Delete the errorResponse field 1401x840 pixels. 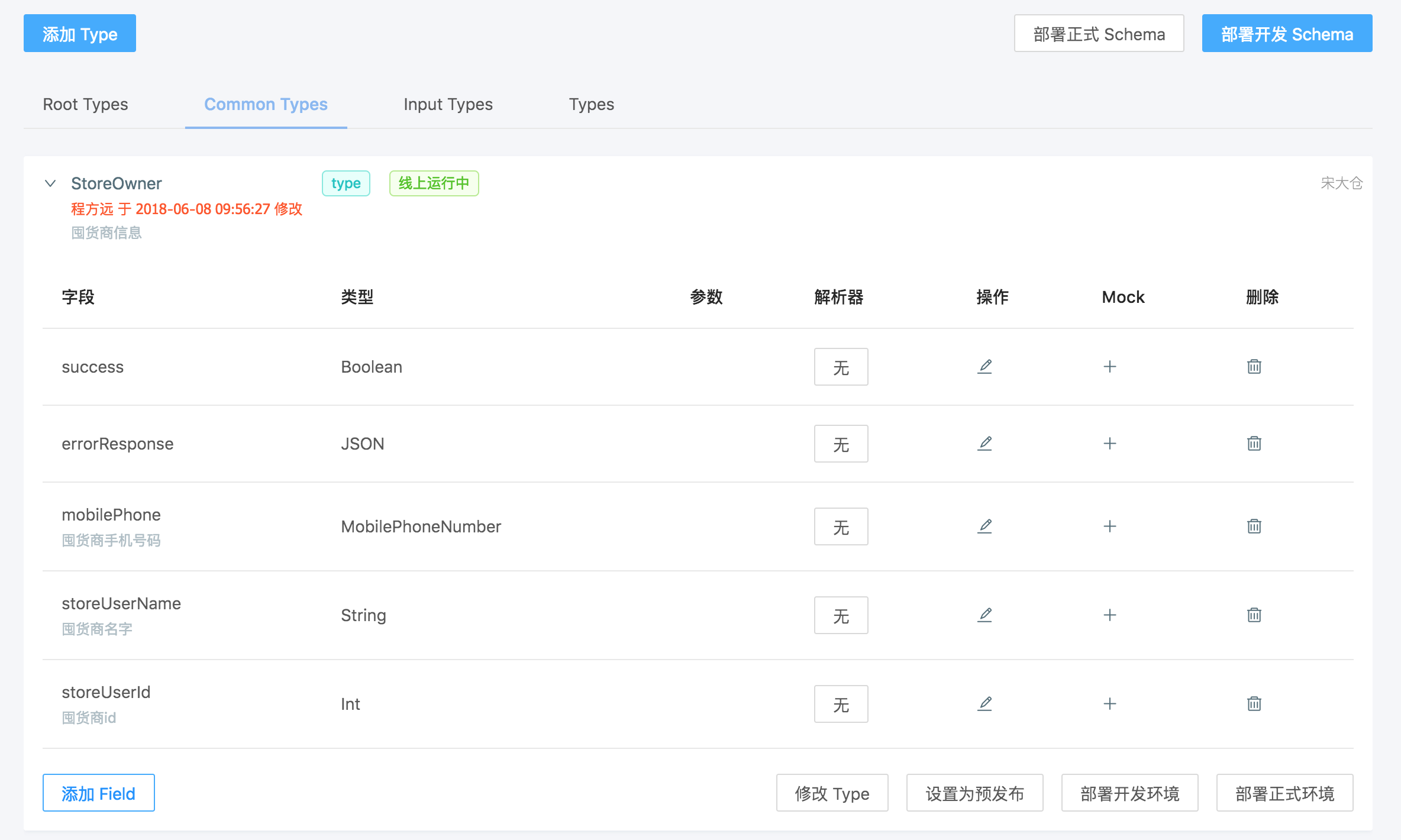click(1254, 444)
